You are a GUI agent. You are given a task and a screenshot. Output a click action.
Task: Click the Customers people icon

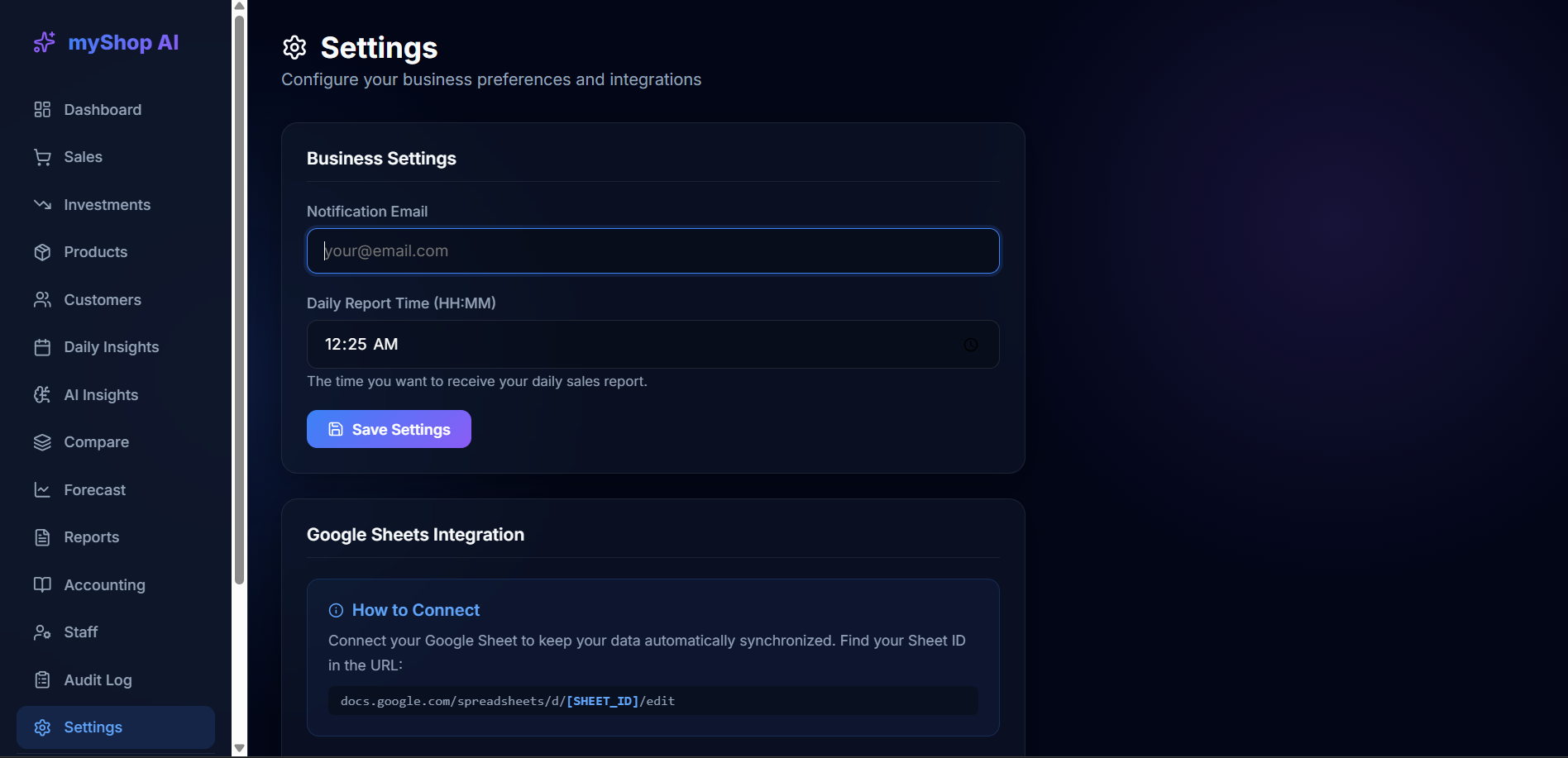click(x=42, y=300)
